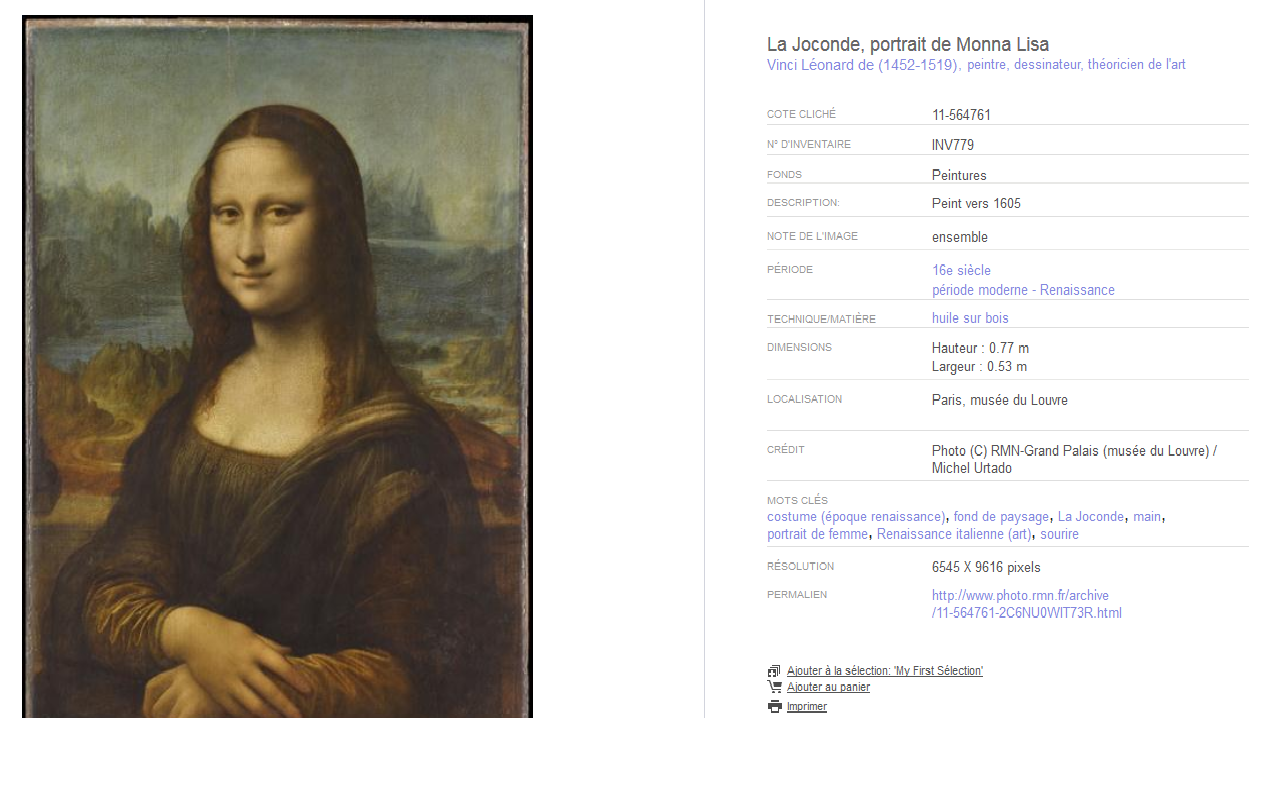1271x786 pixels.
Task: Click the printer icon
Action: pos(774,706)
